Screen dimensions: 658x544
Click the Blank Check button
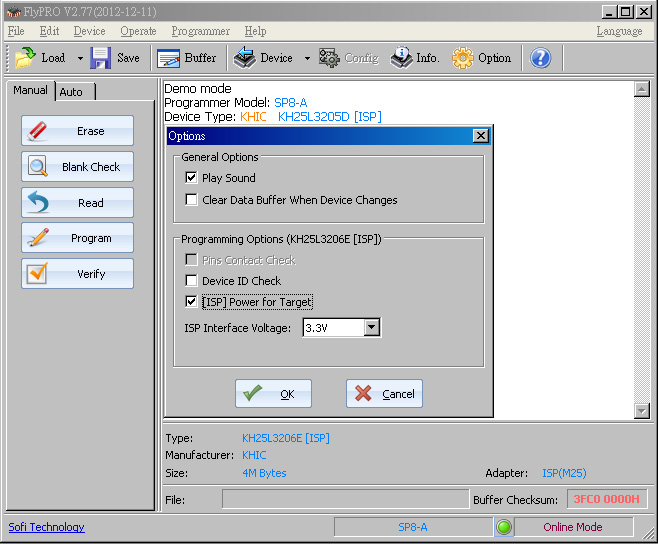click(78, 167)
